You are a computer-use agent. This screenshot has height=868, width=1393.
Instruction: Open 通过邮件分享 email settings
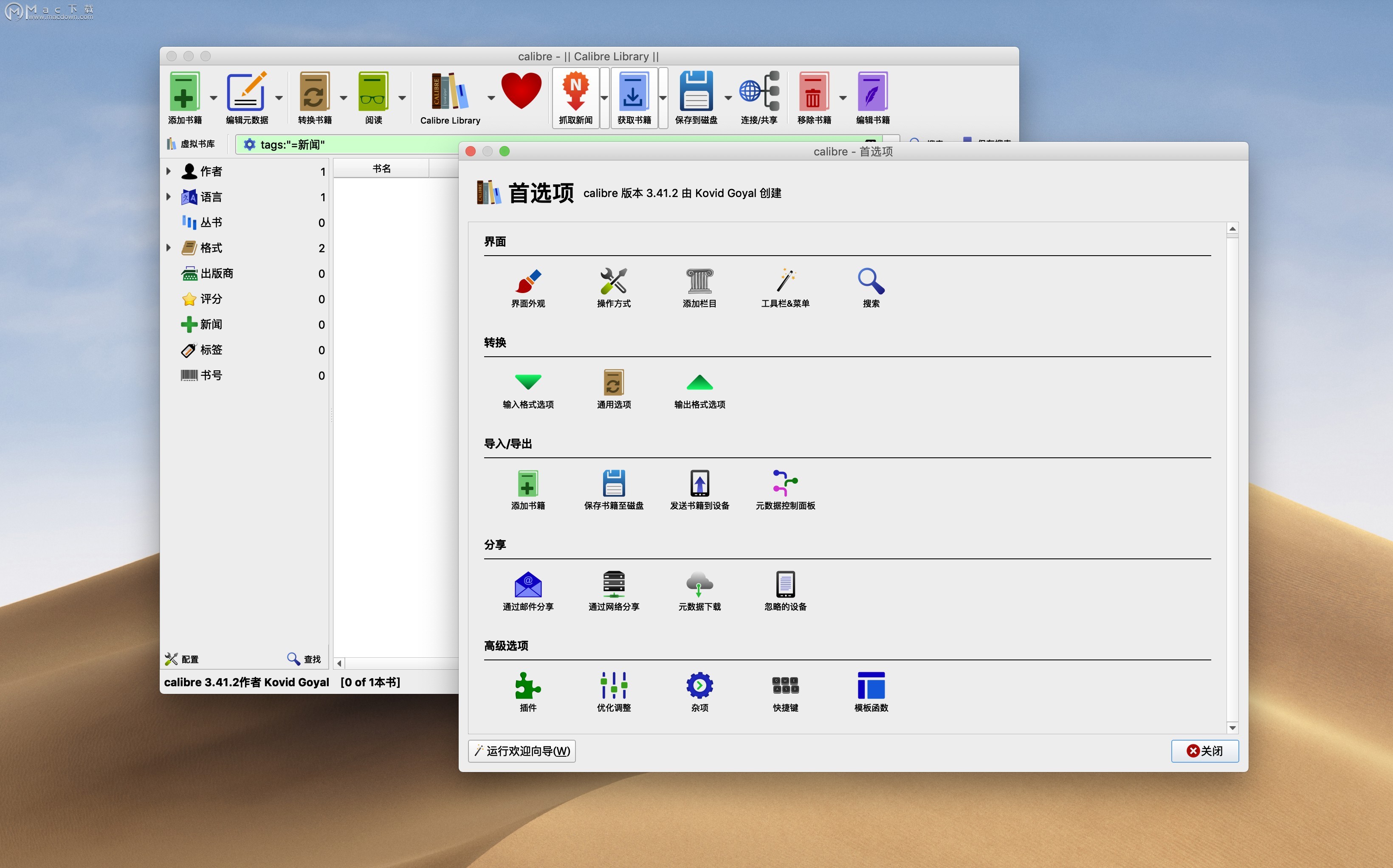coord(528,591)
